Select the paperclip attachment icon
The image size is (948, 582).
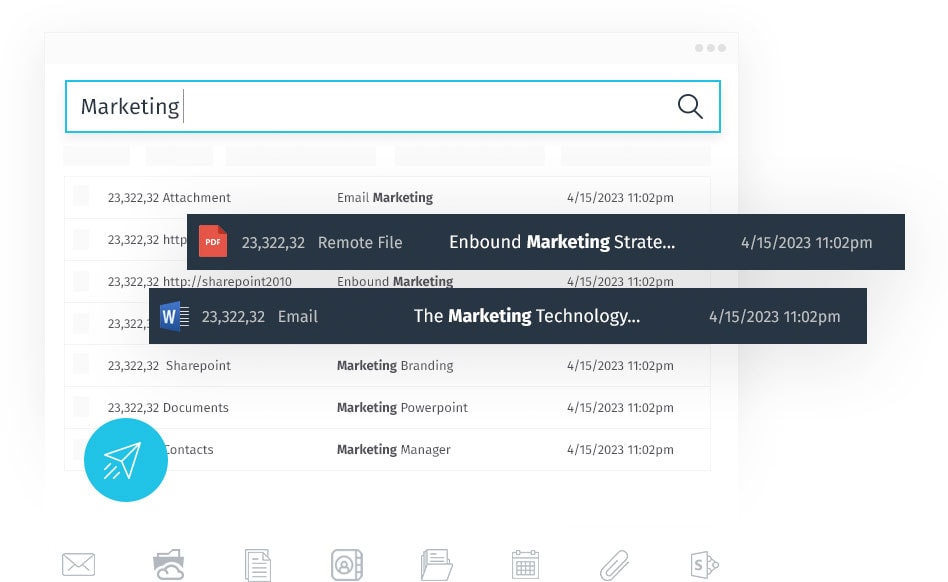coord(614,565)
